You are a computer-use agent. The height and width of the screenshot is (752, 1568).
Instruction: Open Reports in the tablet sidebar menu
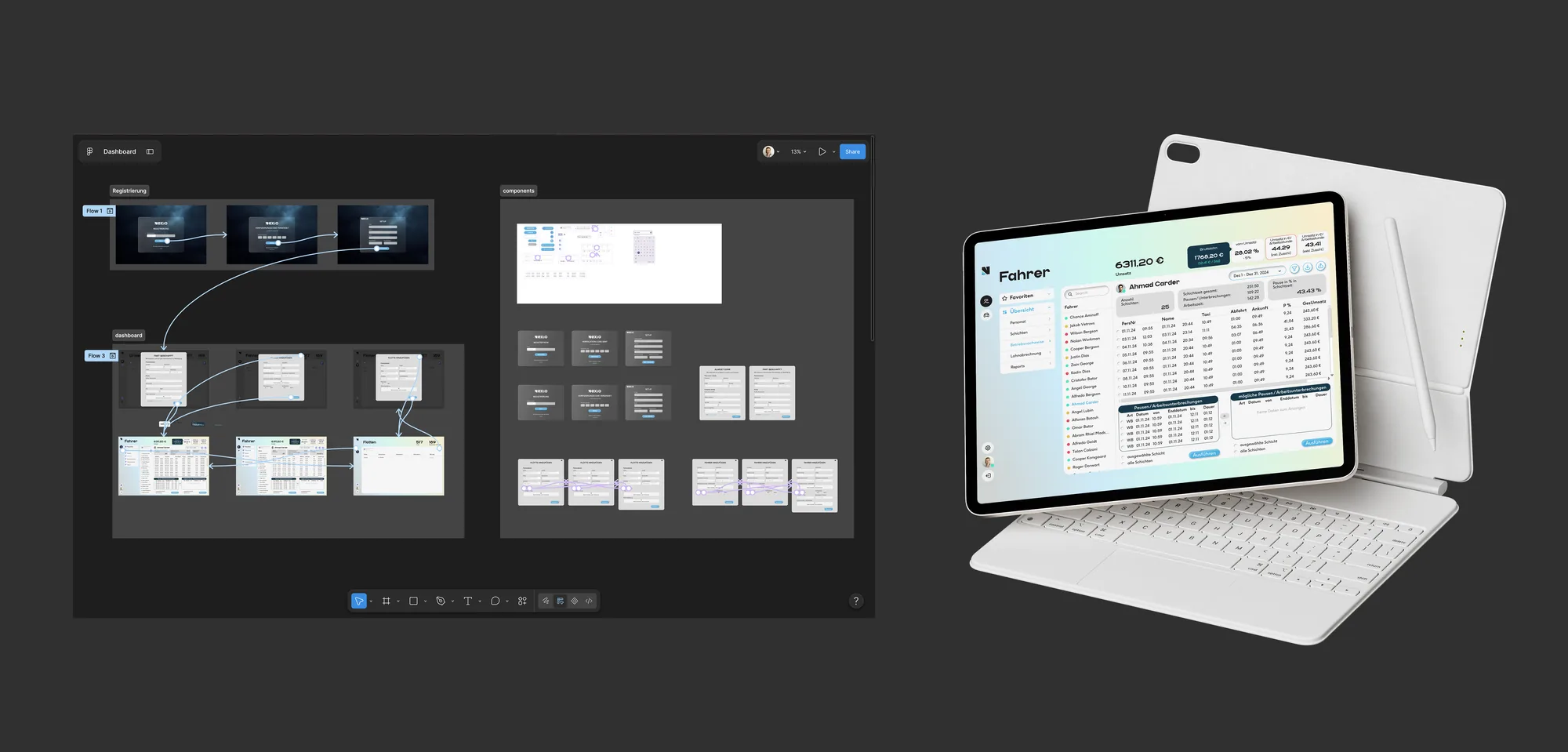click(x=1018, y=366)
